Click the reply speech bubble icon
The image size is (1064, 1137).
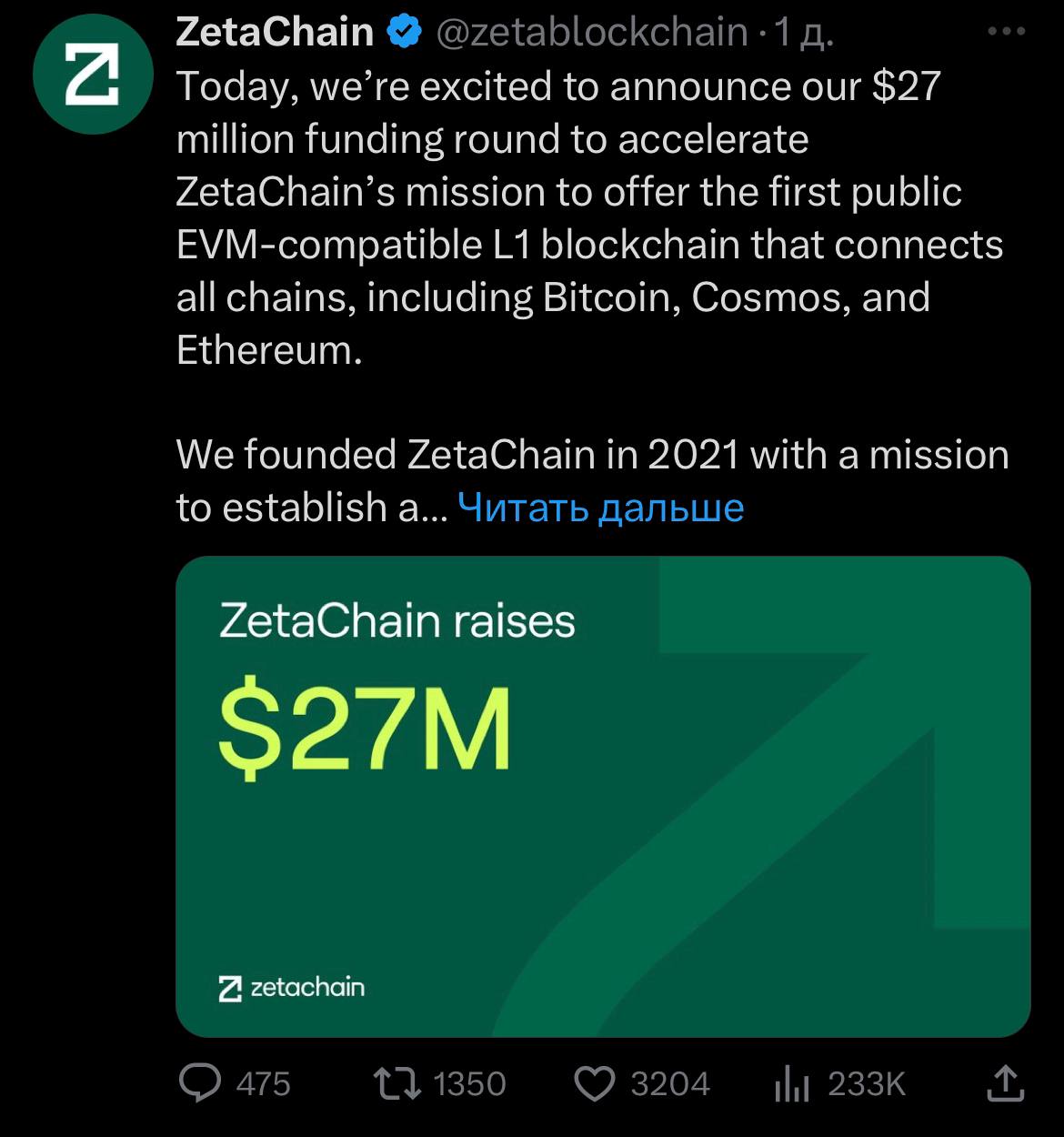(x=199, y=1083)
